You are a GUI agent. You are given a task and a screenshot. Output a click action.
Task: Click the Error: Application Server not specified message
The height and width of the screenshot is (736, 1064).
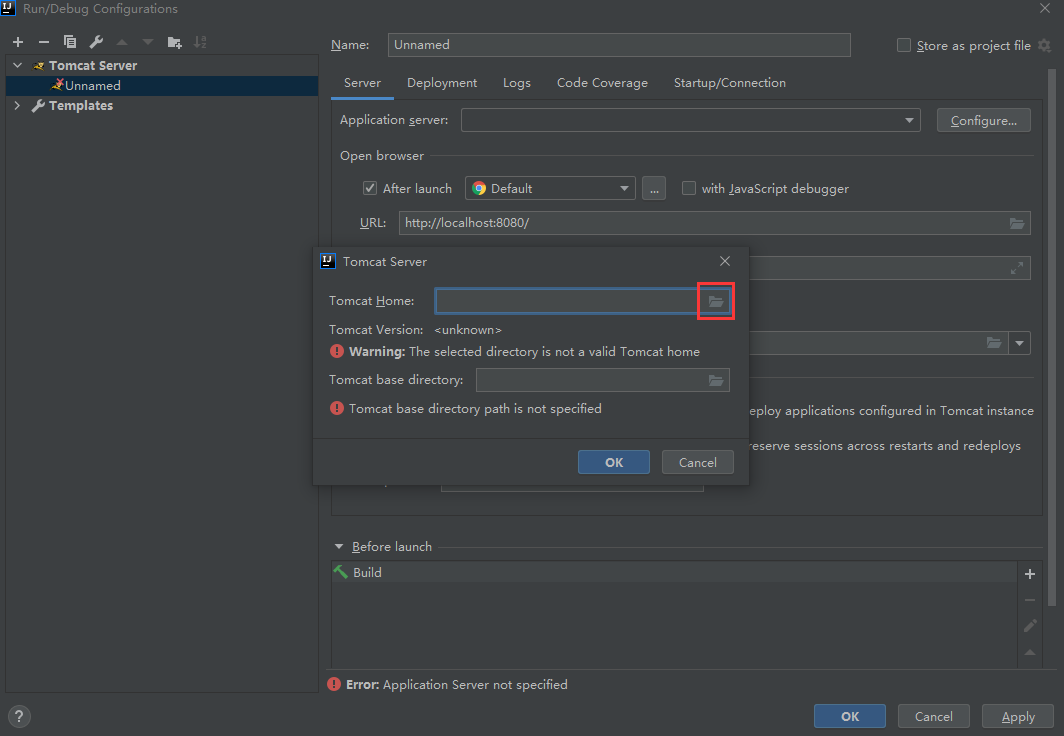click(457, 684)
